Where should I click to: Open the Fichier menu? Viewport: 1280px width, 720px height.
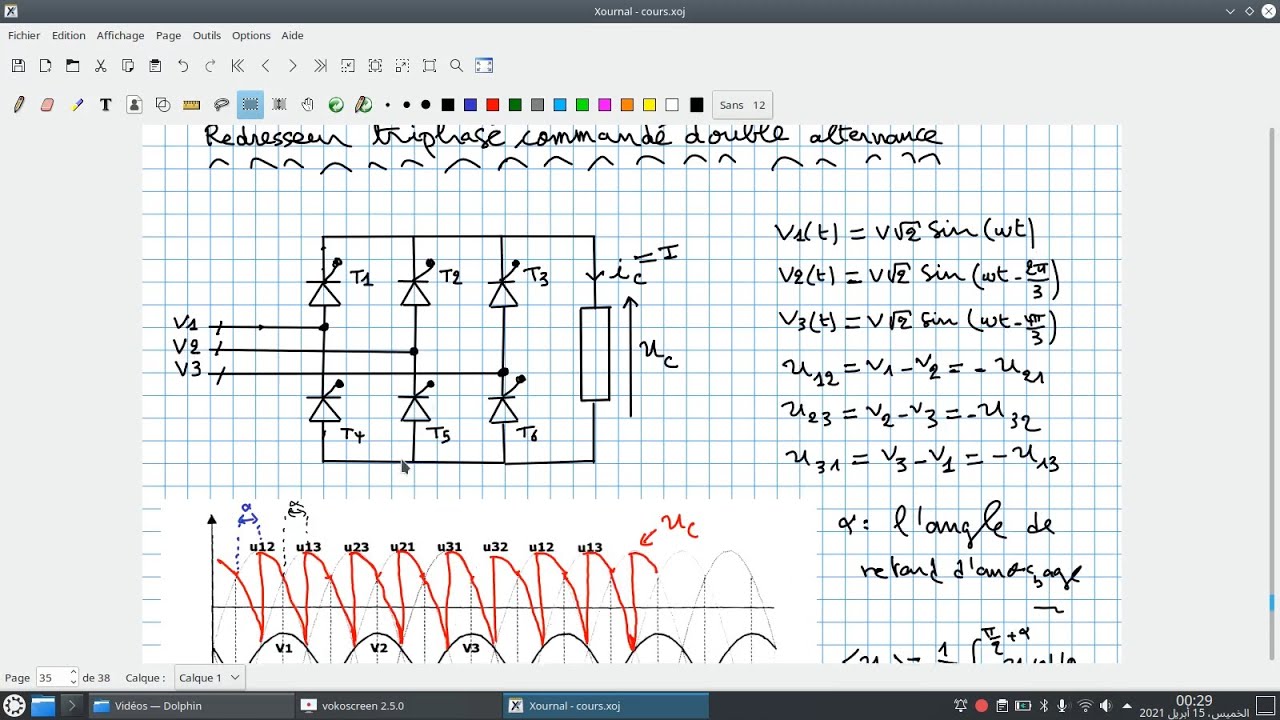[24, 35]
